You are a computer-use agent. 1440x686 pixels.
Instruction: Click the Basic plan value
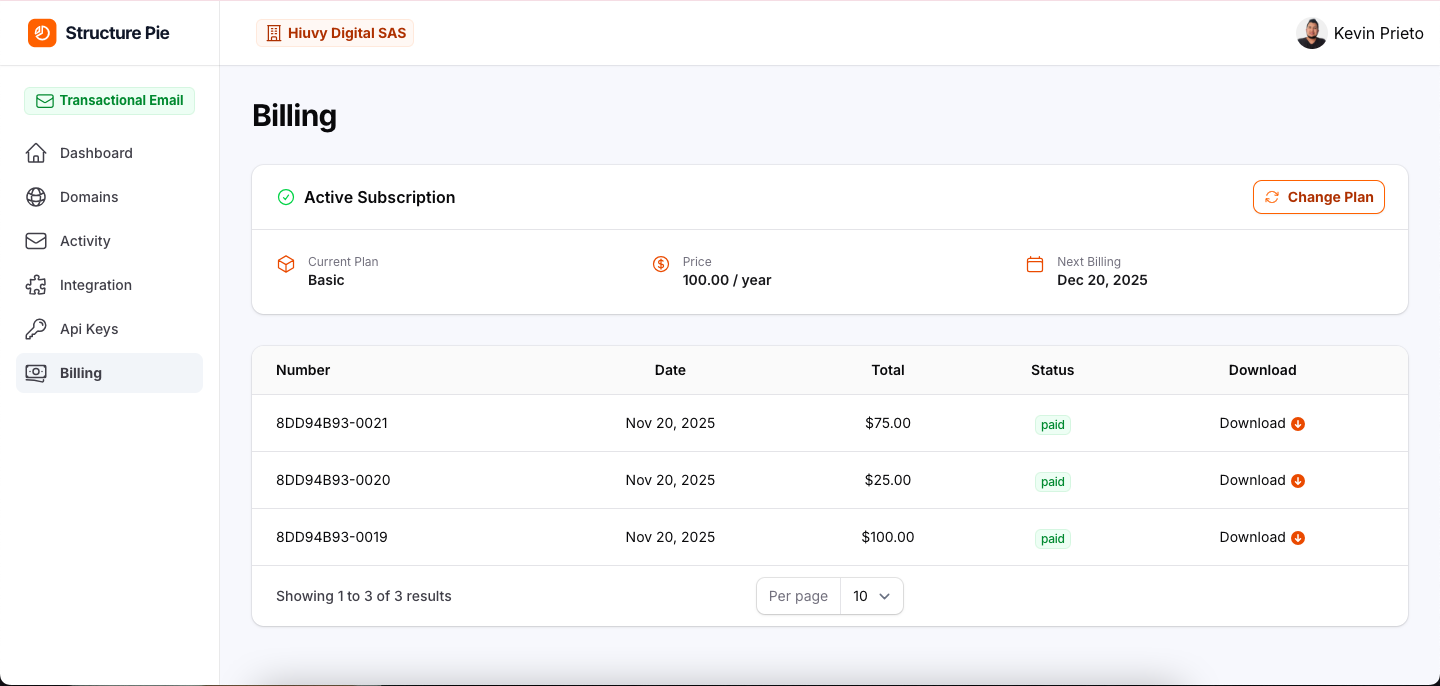tap(326, 280)
